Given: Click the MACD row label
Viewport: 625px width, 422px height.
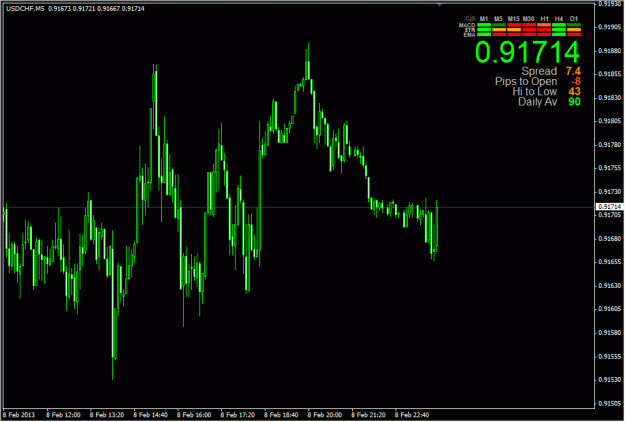Looking at the screenshot, I should coord(467,25).
